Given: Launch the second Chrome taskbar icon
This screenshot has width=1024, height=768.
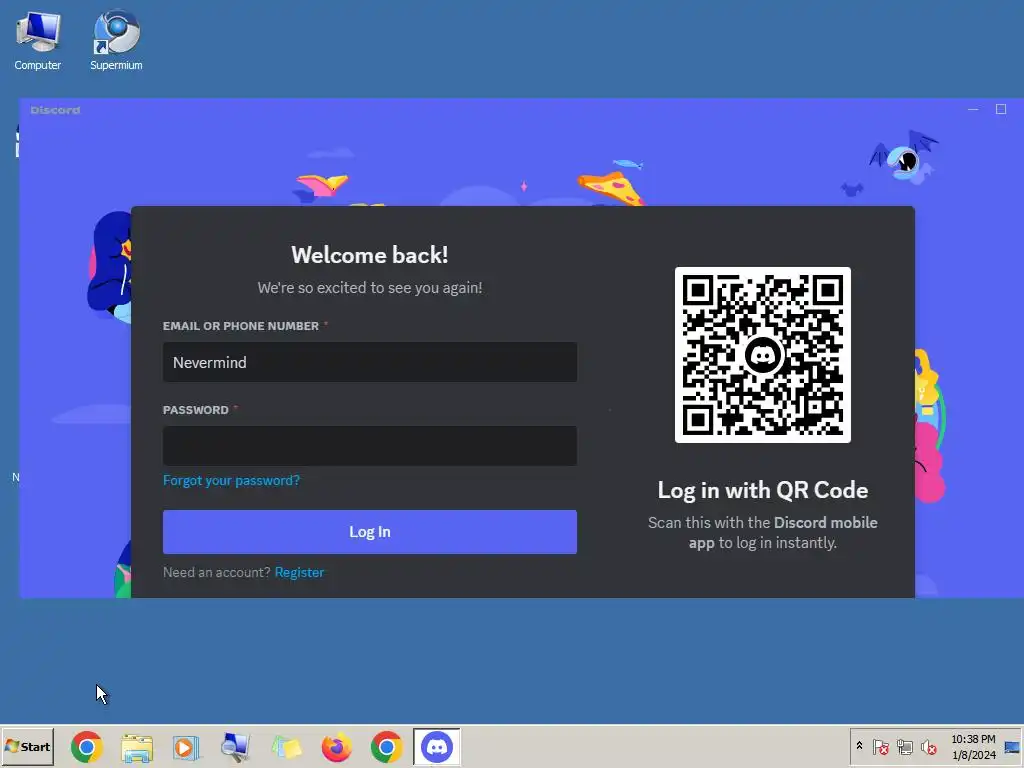Looking at the screenshot, I should pyautogui.click(x=387, y=747).
